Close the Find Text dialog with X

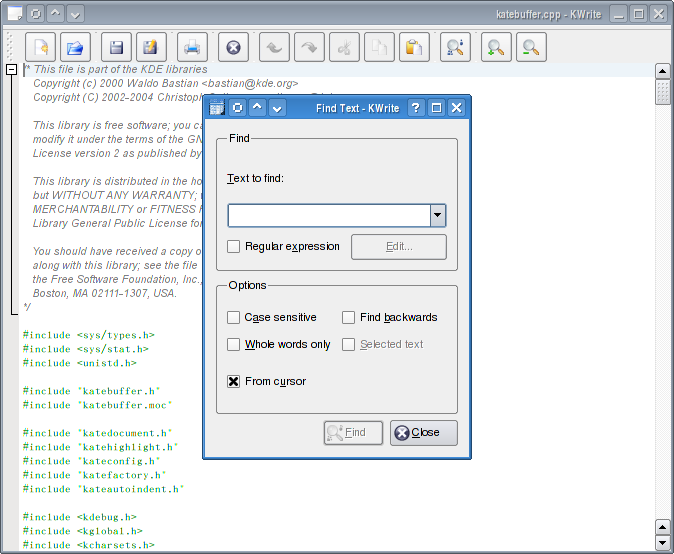pyautogui.click(x=456, y=107)
